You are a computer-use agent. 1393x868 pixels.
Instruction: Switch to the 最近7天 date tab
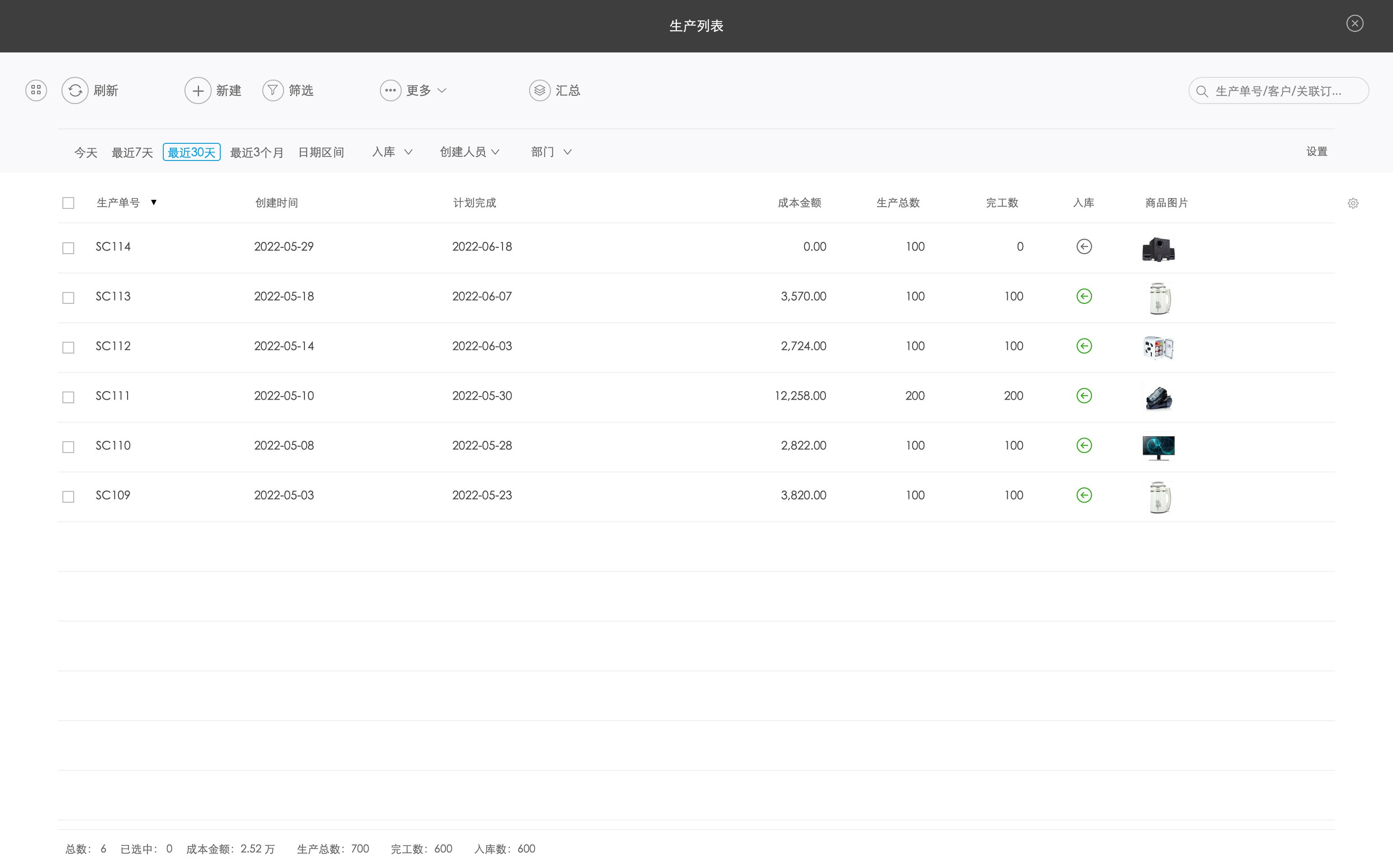click(132, 153)
